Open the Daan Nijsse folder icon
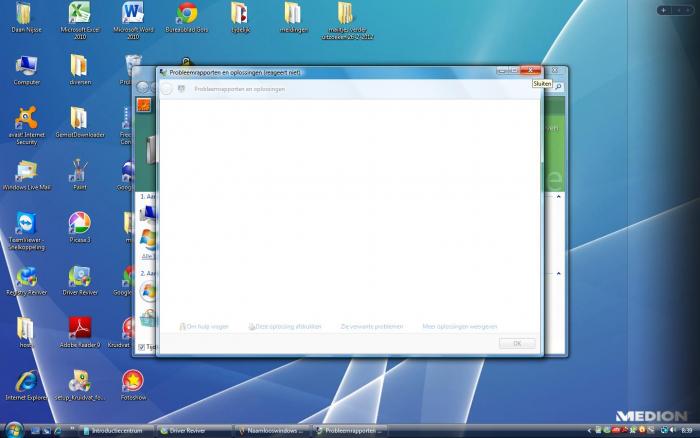The width and height of the screenshot is (700, 438). point(25,18)
